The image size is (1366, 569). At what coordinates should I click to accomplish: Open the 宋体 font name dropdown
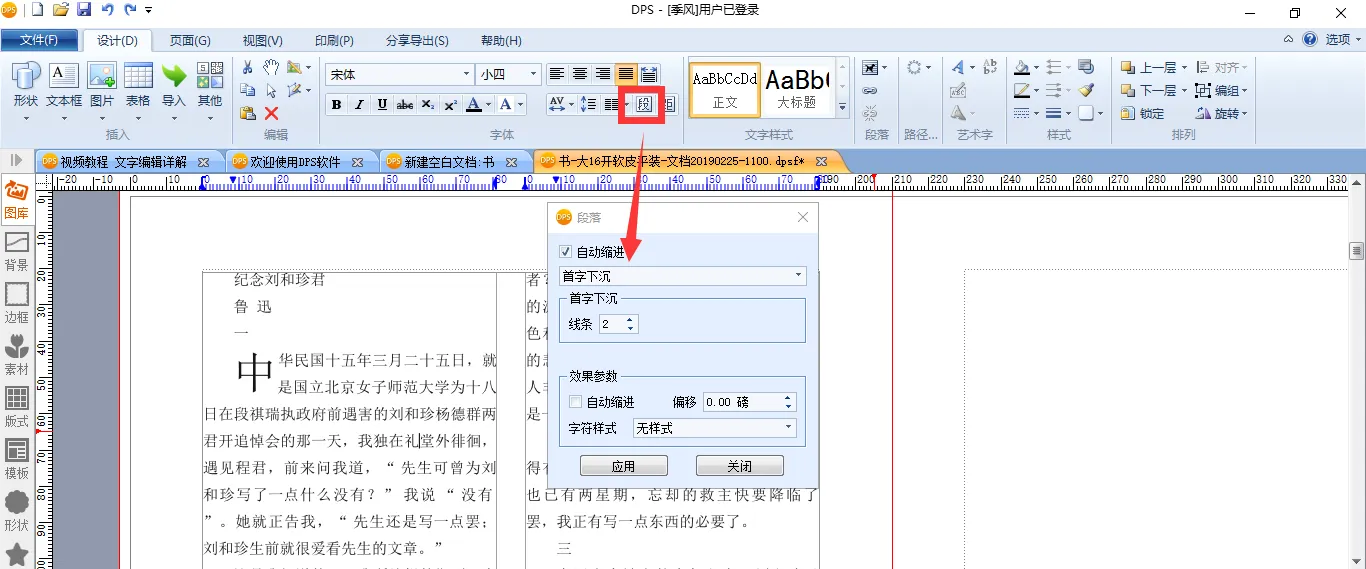[x=466, y=74]
